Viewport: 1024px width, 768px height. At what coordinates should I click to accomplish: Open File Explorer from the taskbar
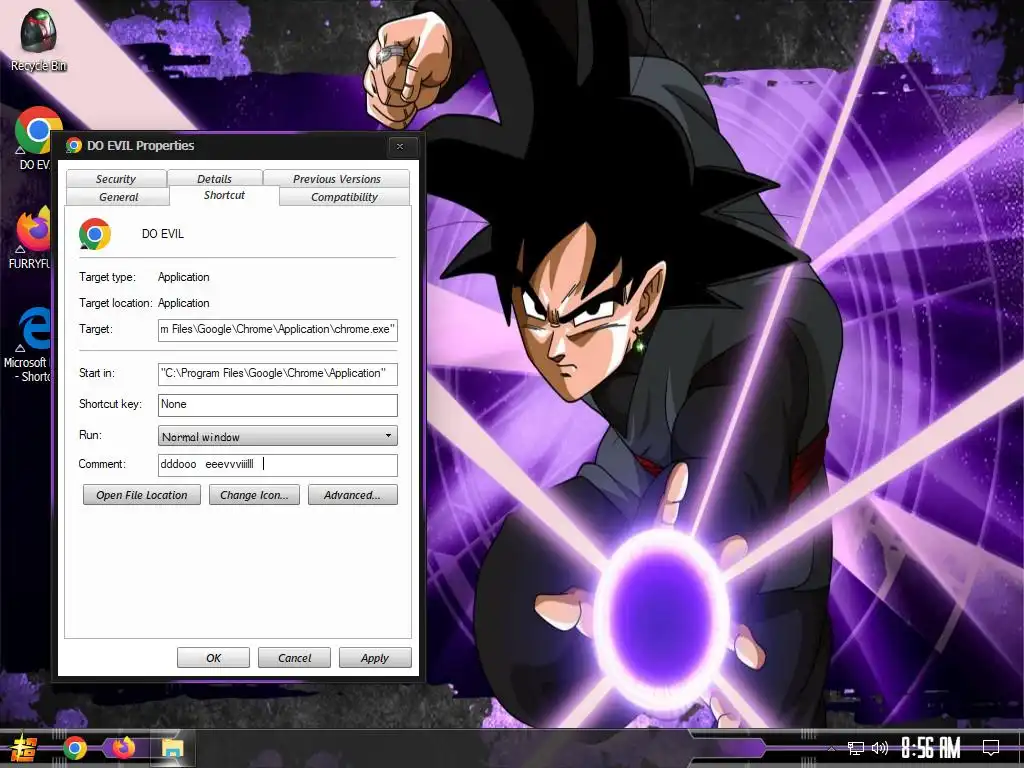[x=172, y=748]
